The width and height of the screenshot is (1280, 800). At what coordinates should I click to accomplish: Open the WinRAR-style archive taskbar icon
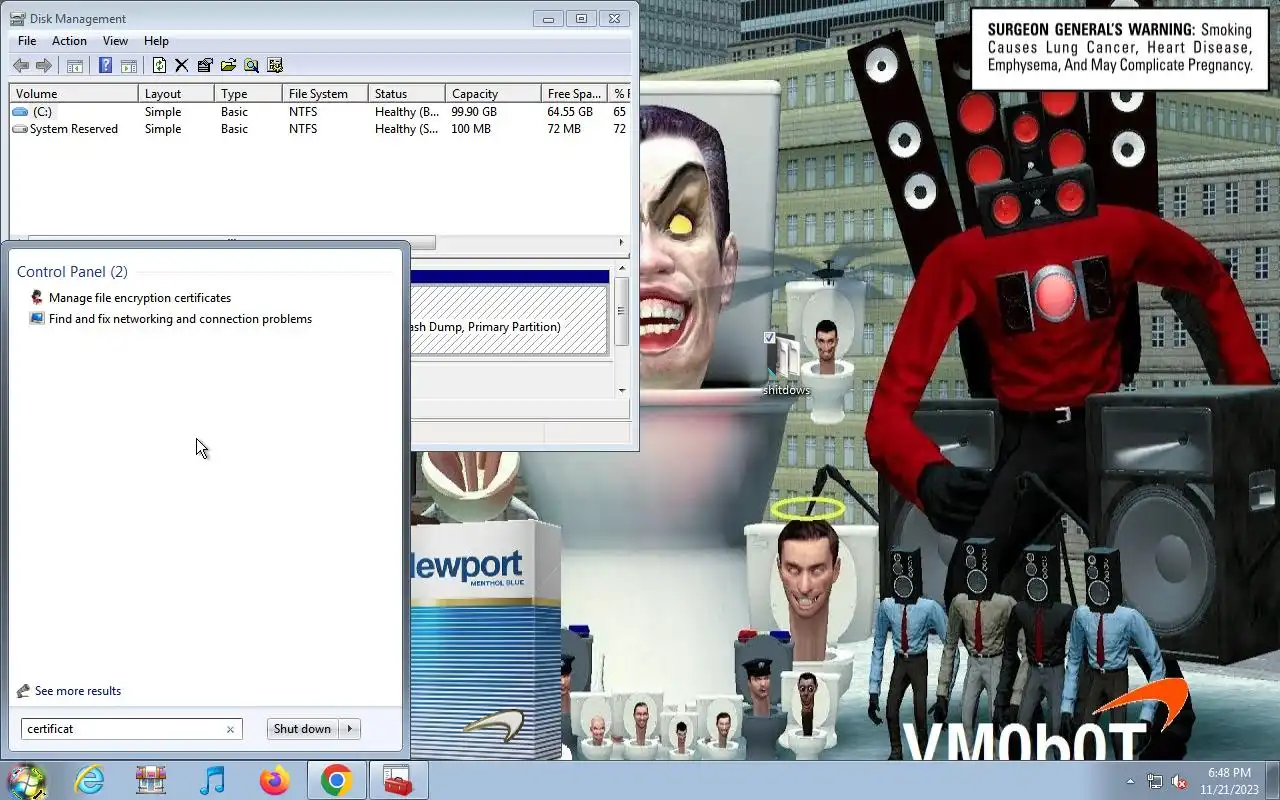click(151, 781)
